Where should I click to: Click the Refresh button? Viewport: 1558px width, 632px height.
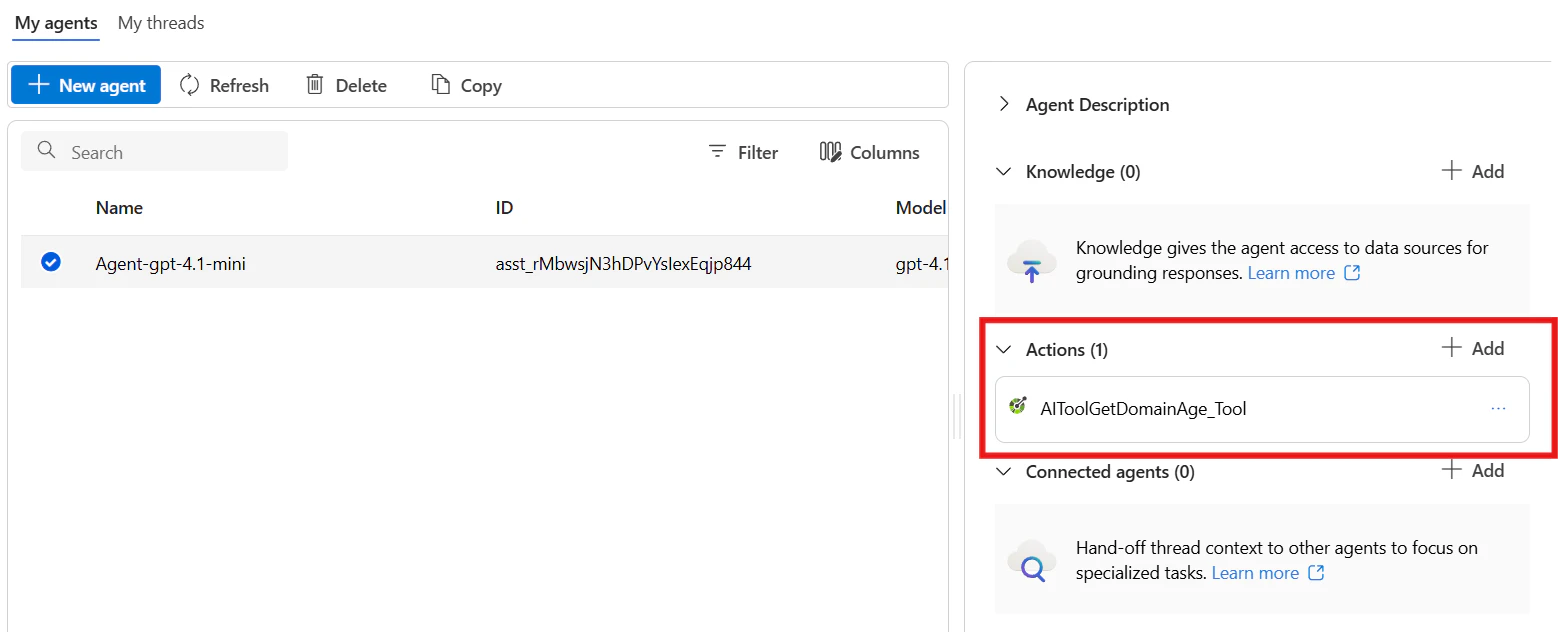tap(224, 85)
